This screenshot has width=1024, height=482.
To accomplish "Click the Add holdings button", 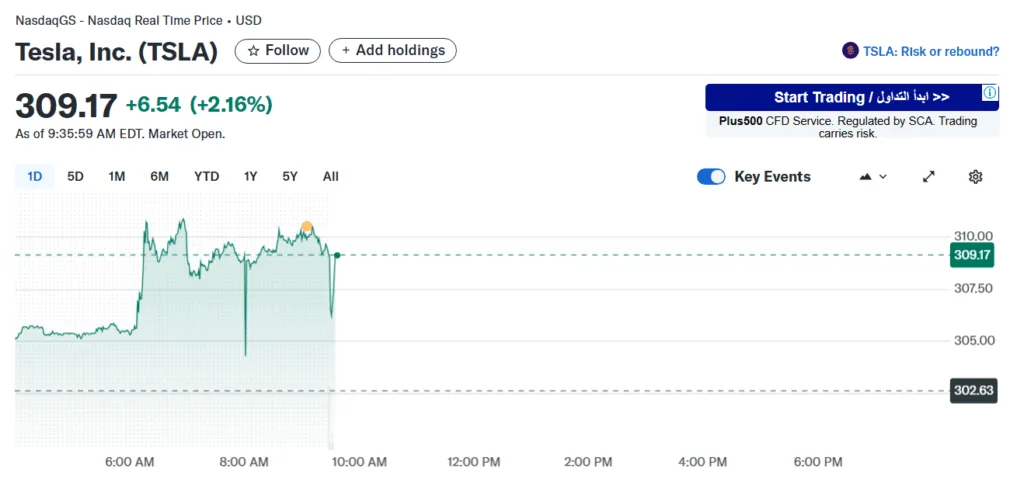I will (x=392, y=51).
